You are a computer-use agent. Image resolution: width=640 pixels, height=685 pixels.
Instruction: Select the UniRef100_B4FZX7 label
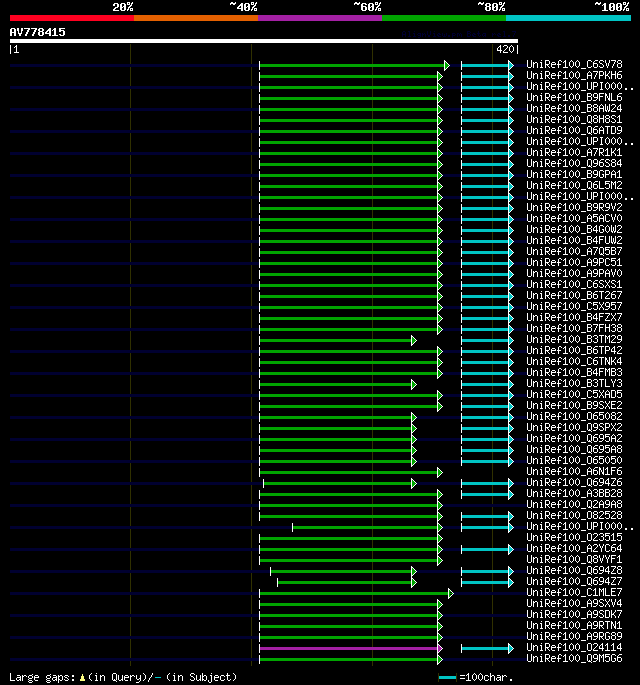click(x=574, y=318)
